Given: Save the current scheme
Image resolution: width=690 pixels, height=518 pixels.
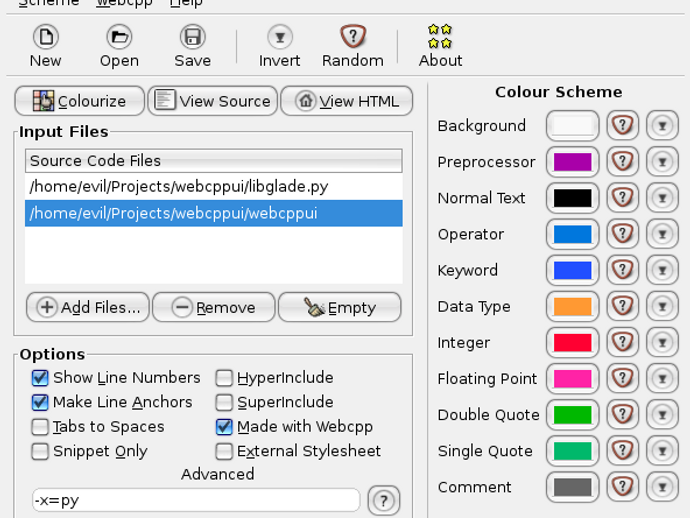Looking at the screenshot, I should 192,46.
